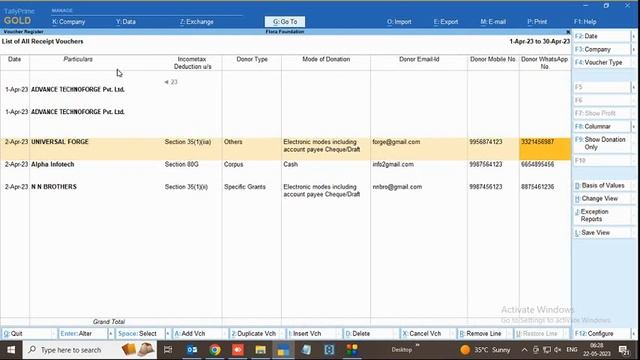640x360 pixels.
Task: Open the E: Export menu
Action: click(x=446, y=22)
